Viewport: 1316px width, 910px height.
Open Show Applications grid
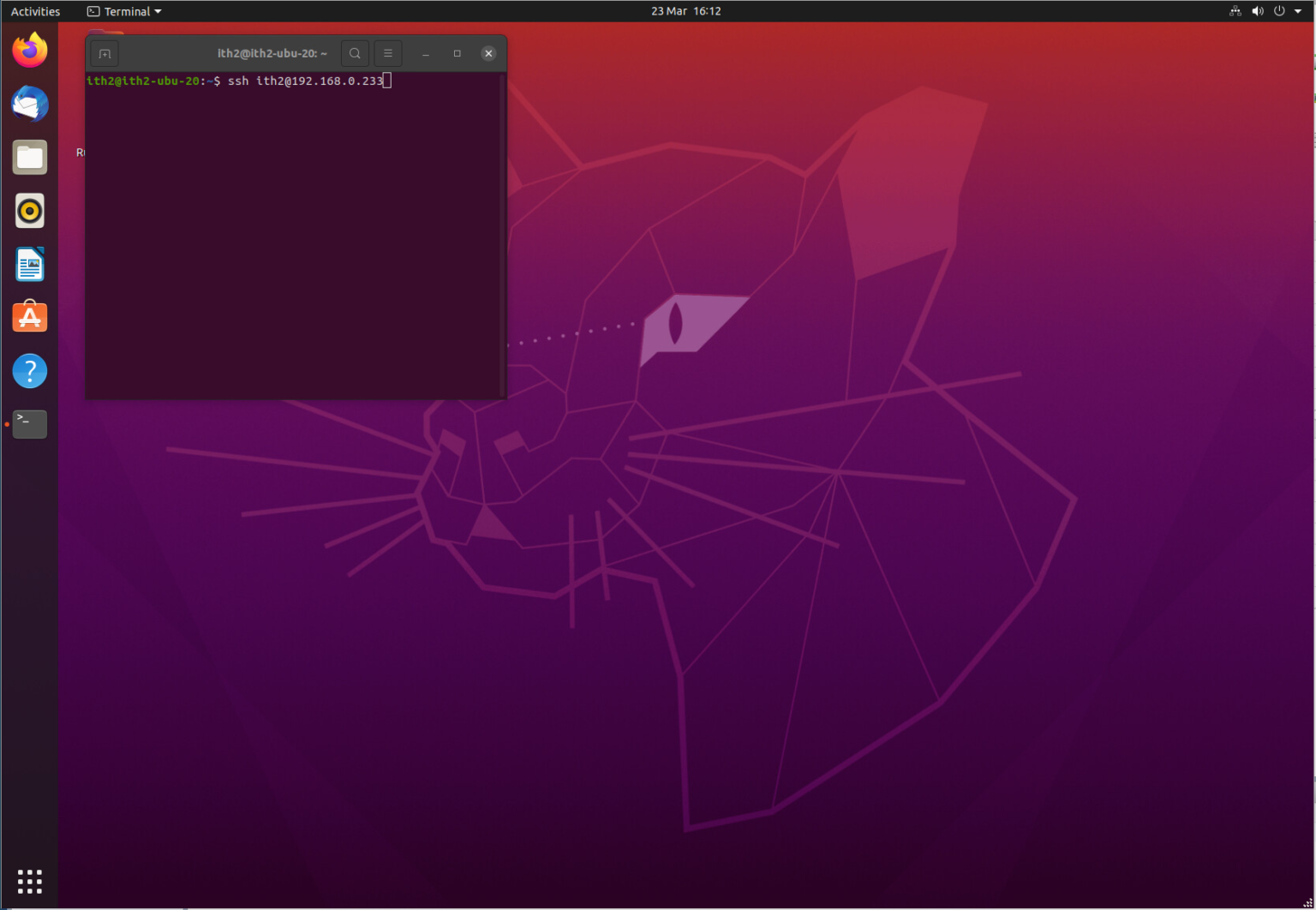(x=30, y=881)
